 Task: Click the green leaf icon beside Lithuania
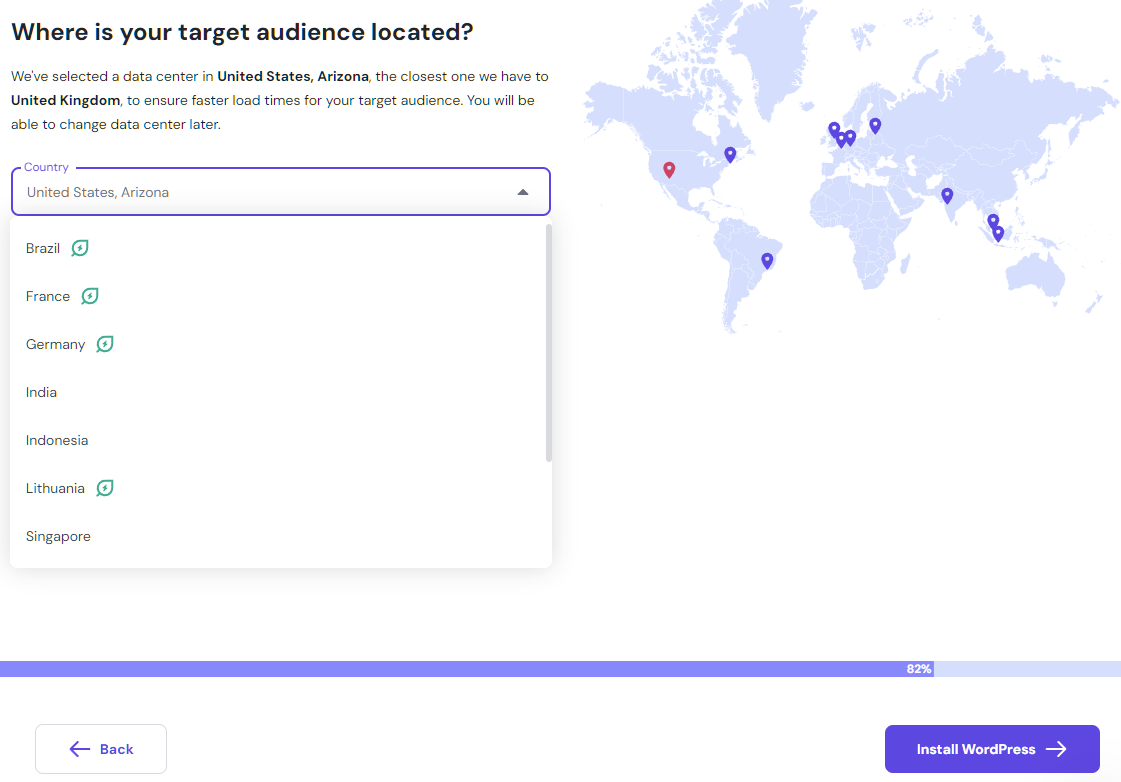click(x=105, y=488)
